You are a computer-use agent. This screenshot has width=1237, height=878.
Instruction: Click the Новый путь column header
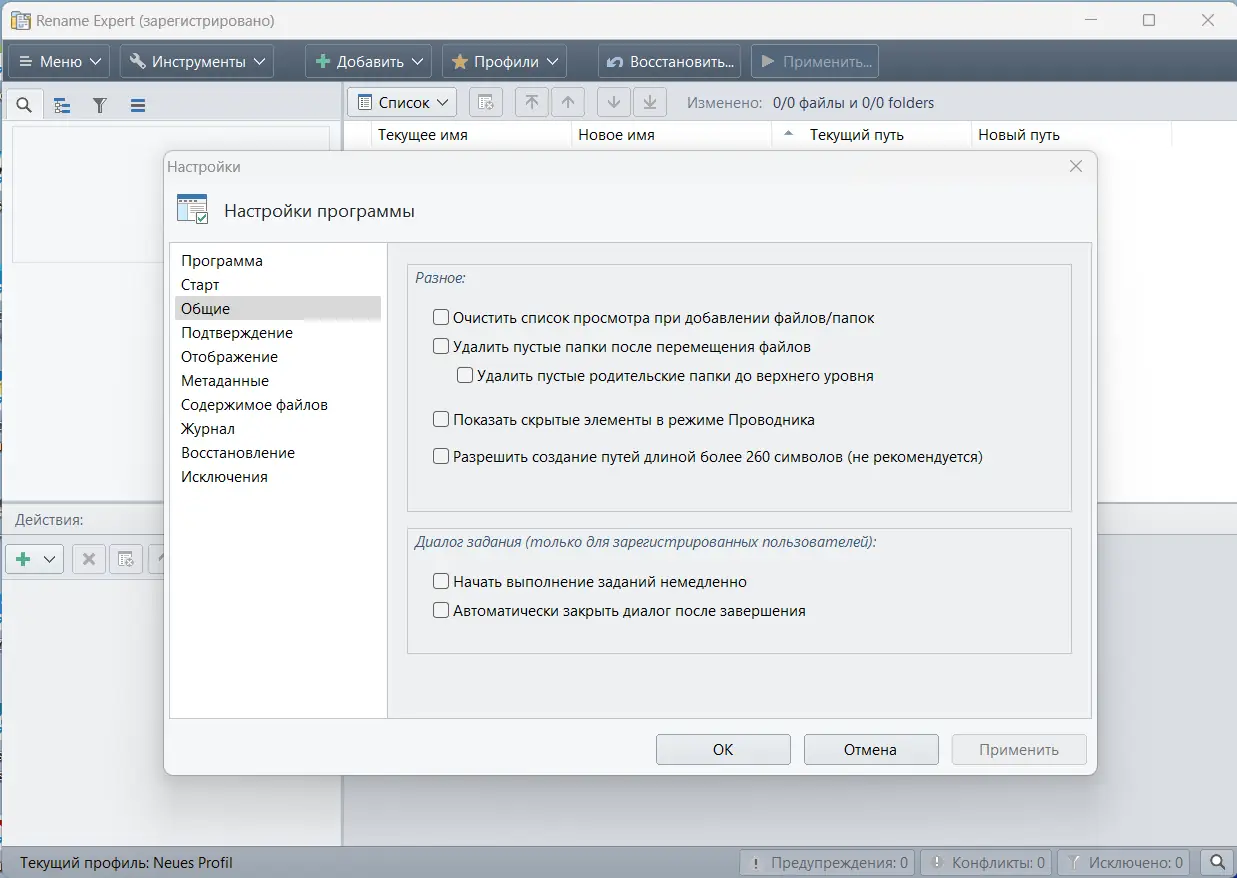(x=1071, y=135)
